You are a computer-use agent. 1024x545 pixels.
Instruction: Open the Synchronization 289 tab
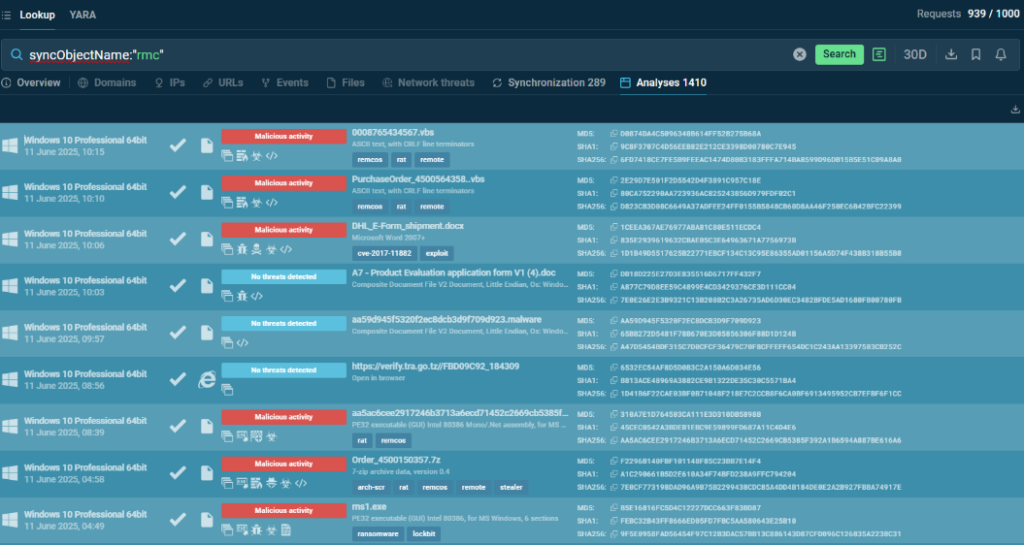click(548, 83)
